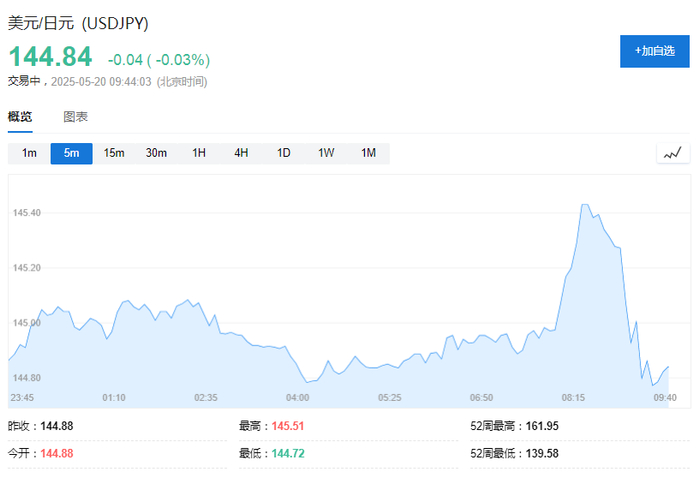
Task: Click the line chart type icon
Action: 673,153
